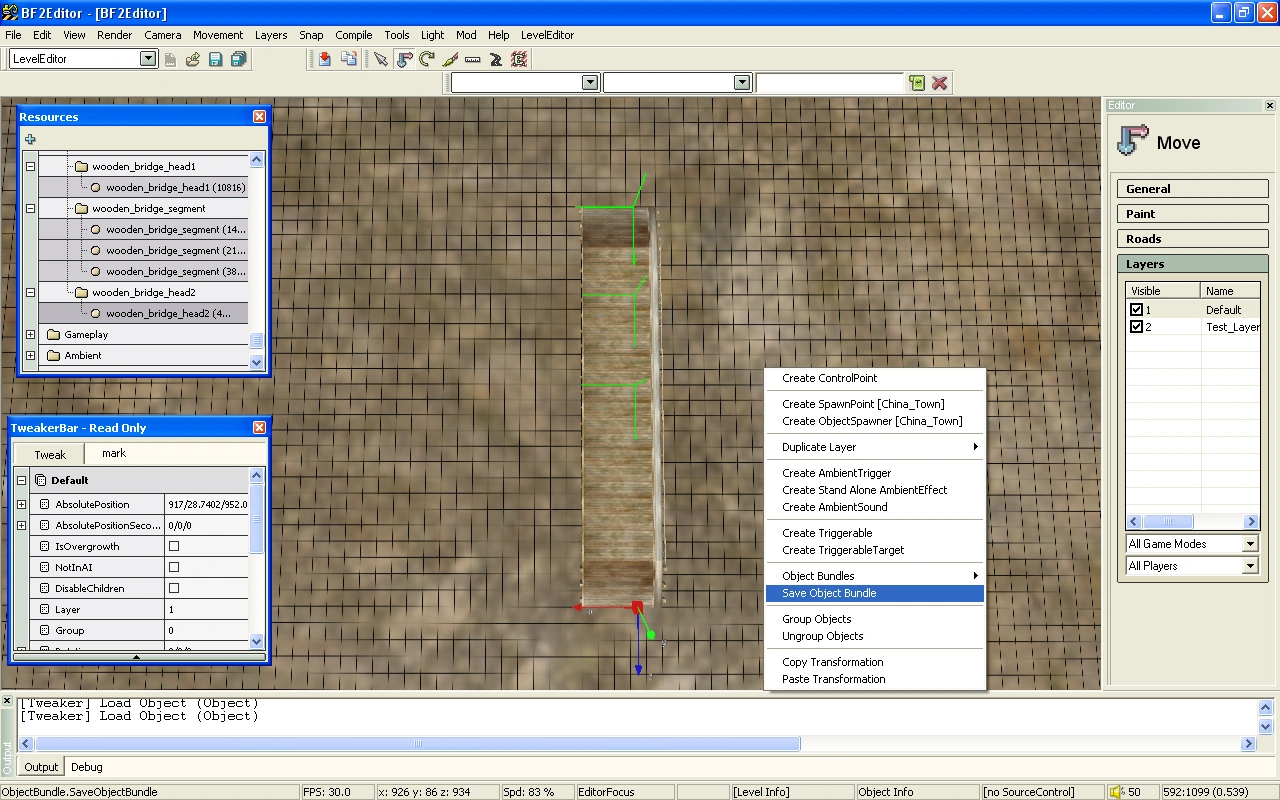
Task: Check the DisableChildren checkbox
Action: click(174, 588)
